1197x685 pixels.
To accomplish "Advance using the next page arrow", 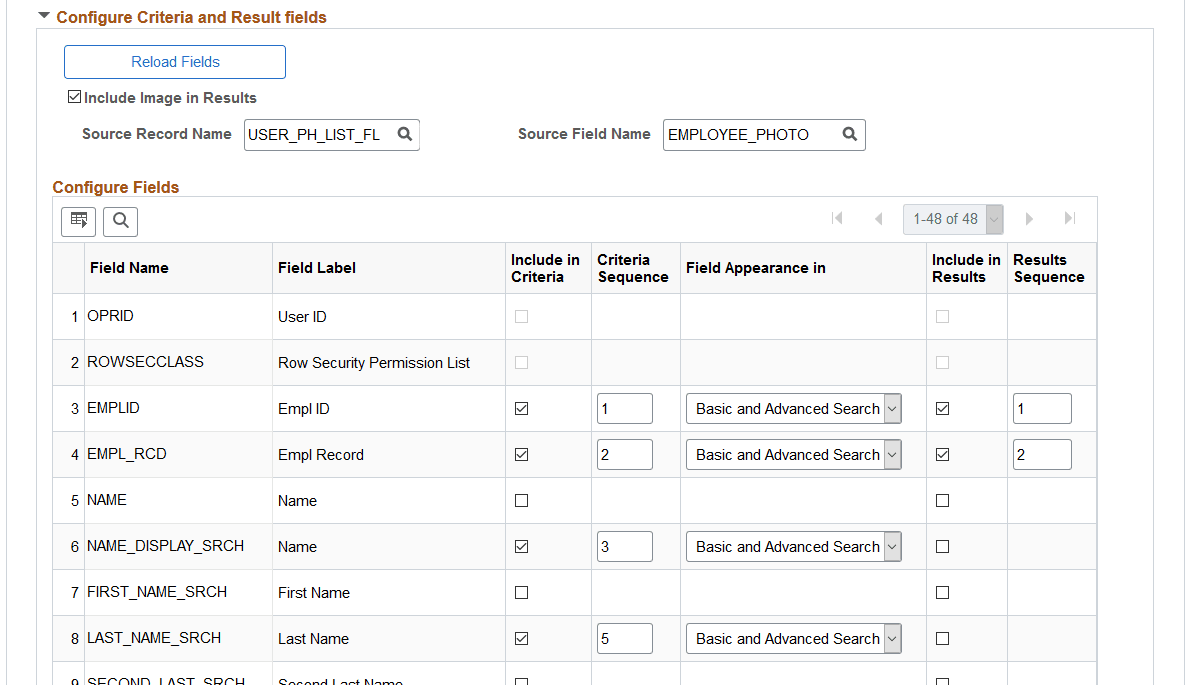I will click(x=1029, y=218).
